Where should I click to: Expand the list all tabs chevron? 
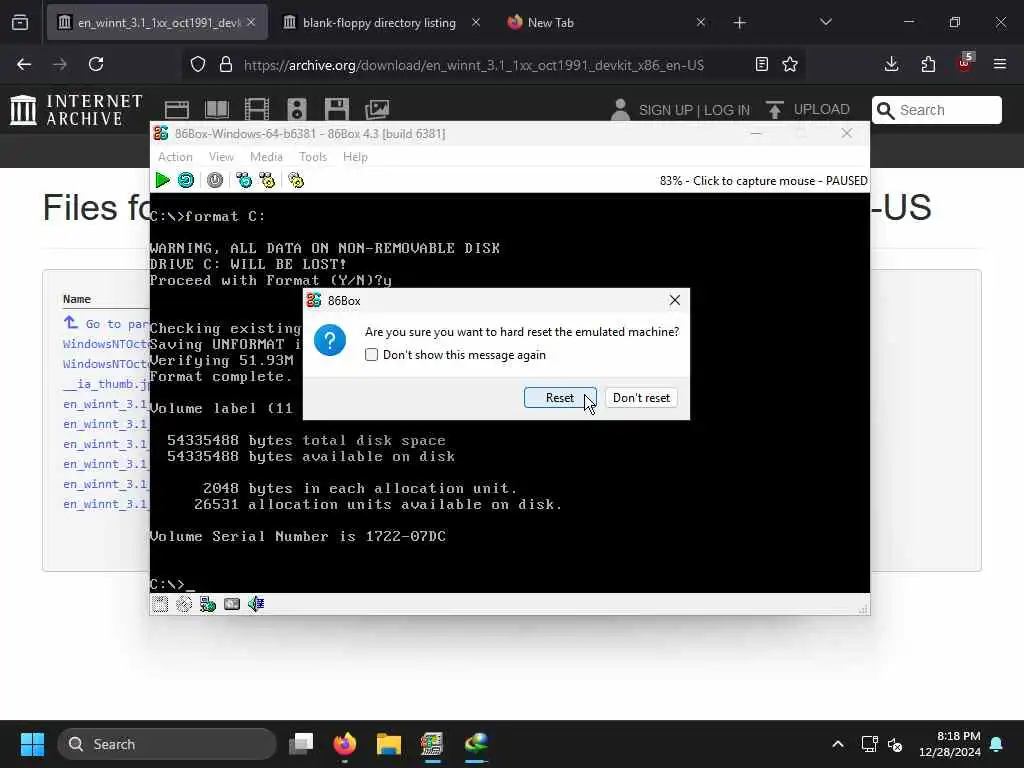click(825, 22)
